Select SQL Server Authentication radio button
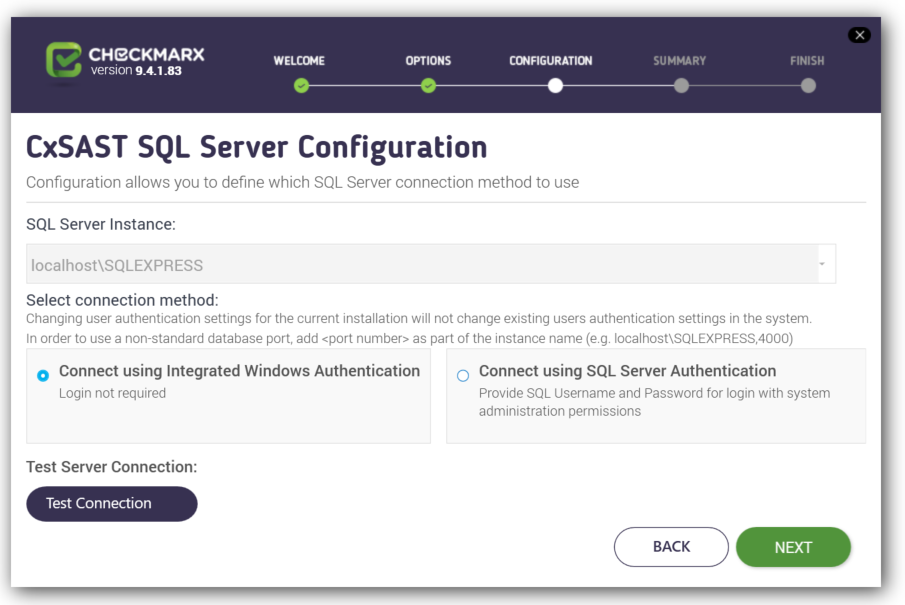This screenshot has height=605, width=905. (x=463, y=376)
